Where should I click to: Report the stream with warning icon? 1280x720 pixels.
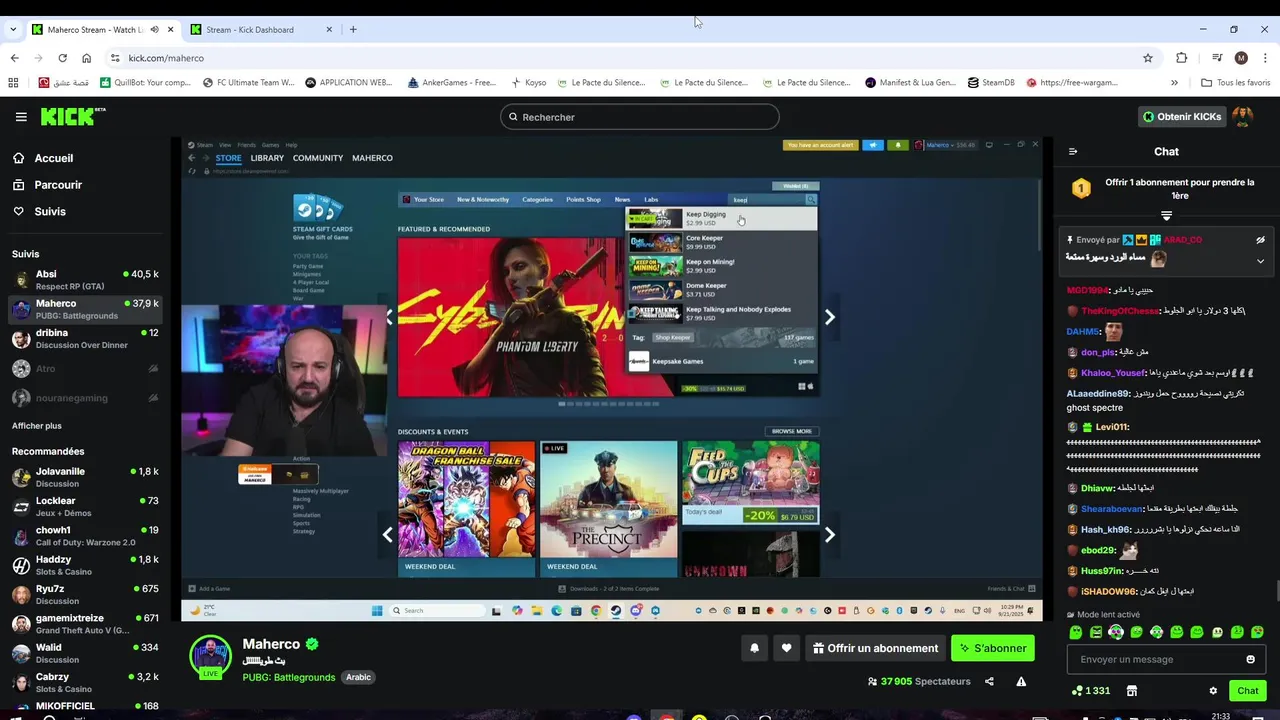tap(1021, 682)
